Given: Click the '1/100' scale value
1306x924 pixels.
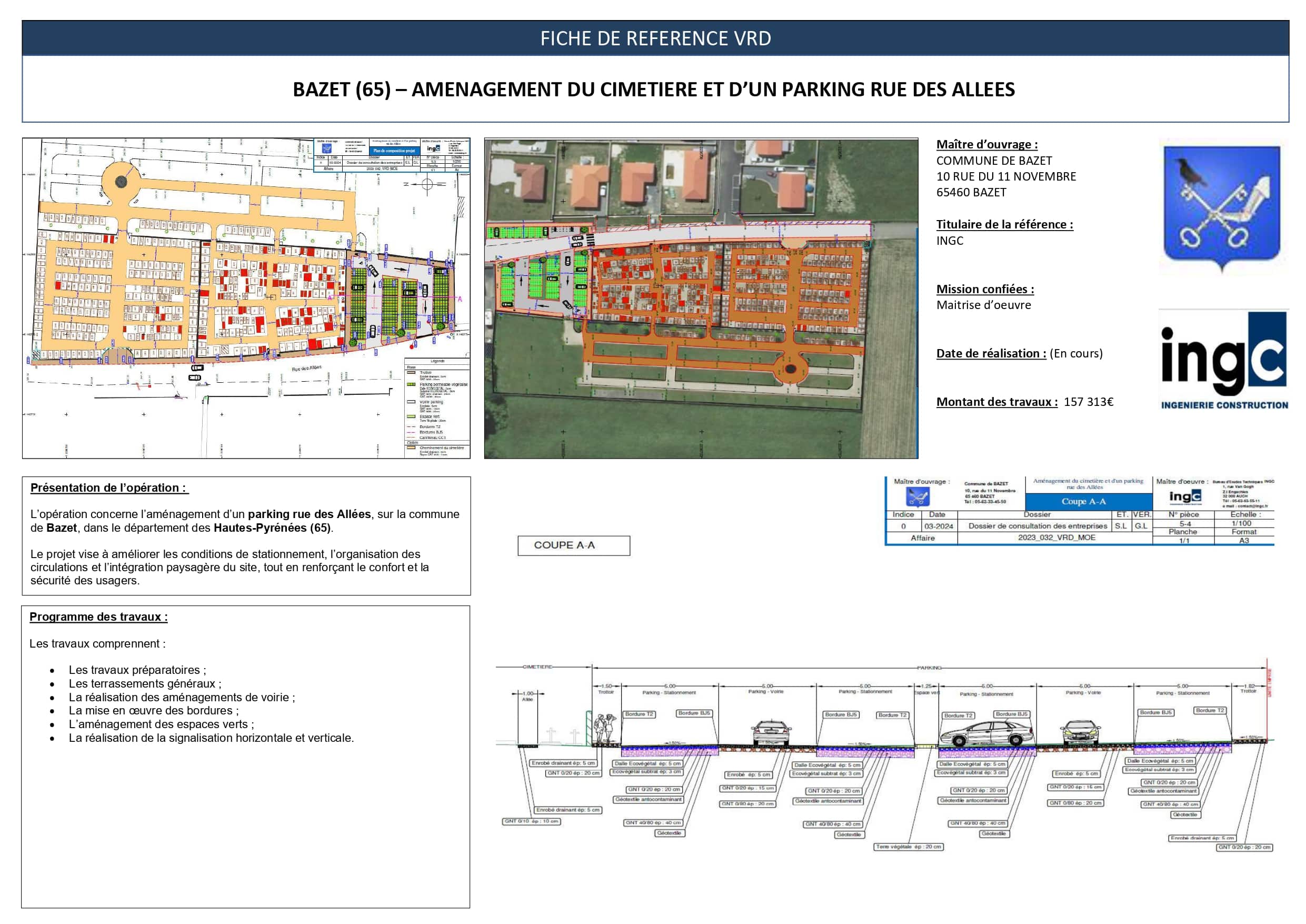Looking at the screenshot, I should tap(1241, 523).
